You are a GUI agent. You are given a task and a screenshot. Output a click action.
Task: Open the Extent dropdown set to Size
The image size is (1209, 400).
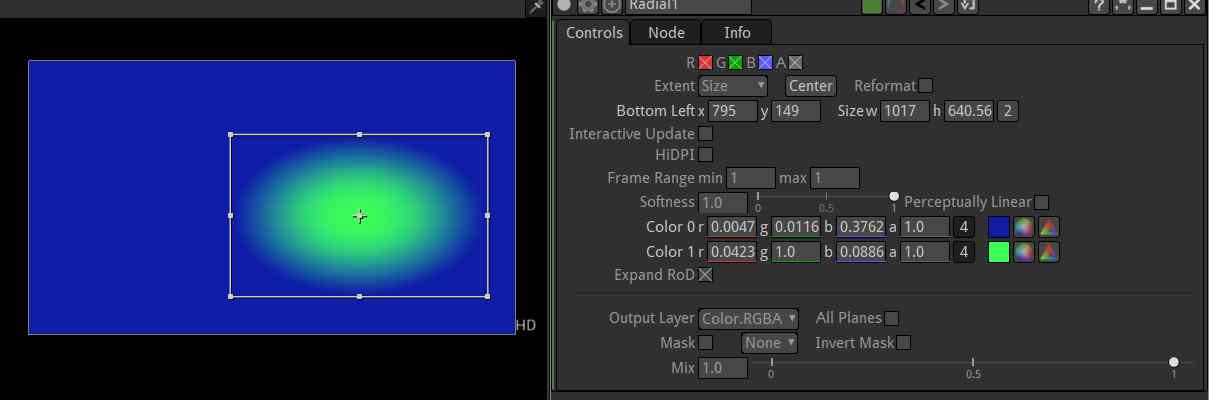point(733,86)
